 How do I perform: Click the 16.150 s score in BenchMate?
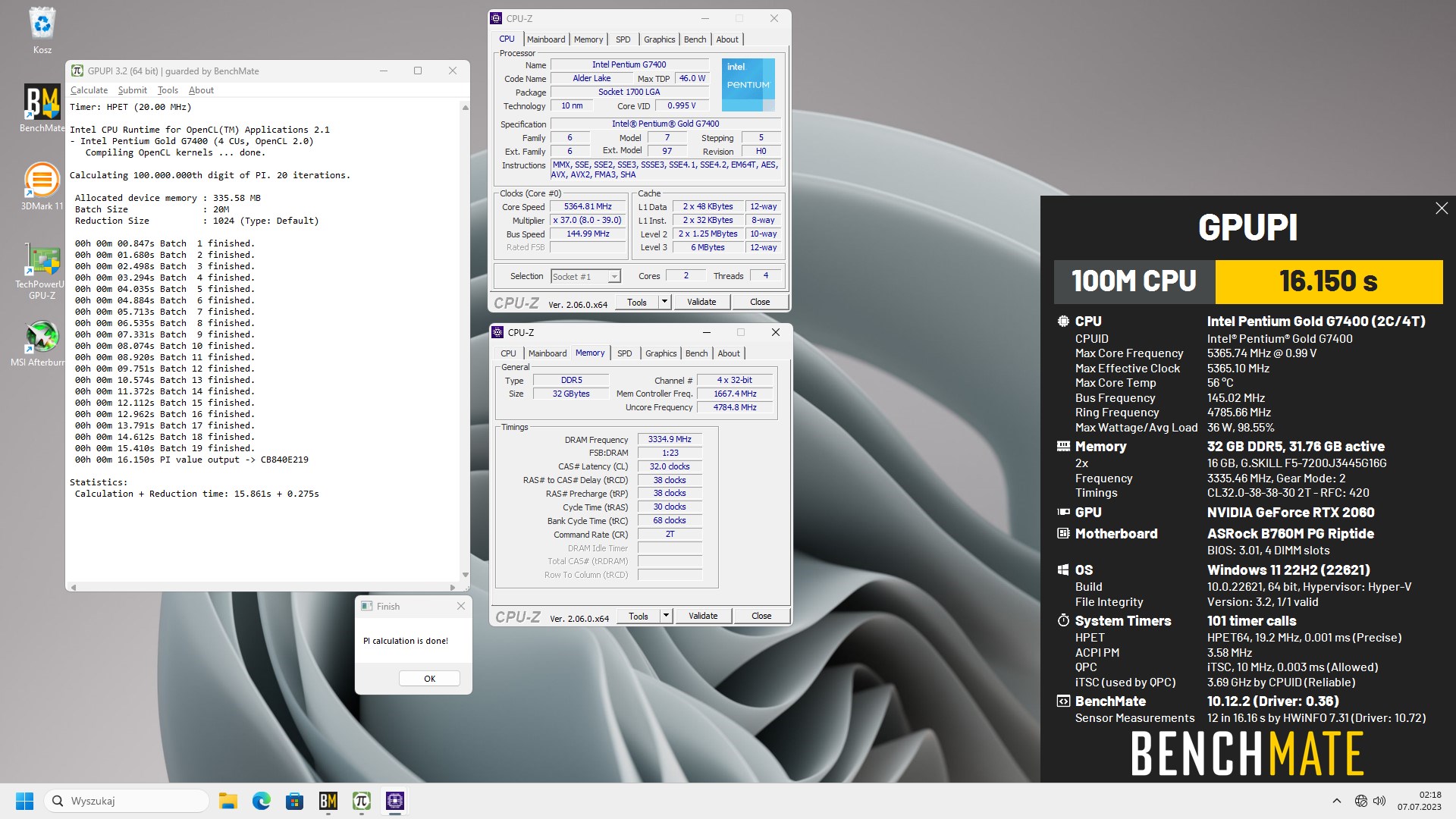1329,281
